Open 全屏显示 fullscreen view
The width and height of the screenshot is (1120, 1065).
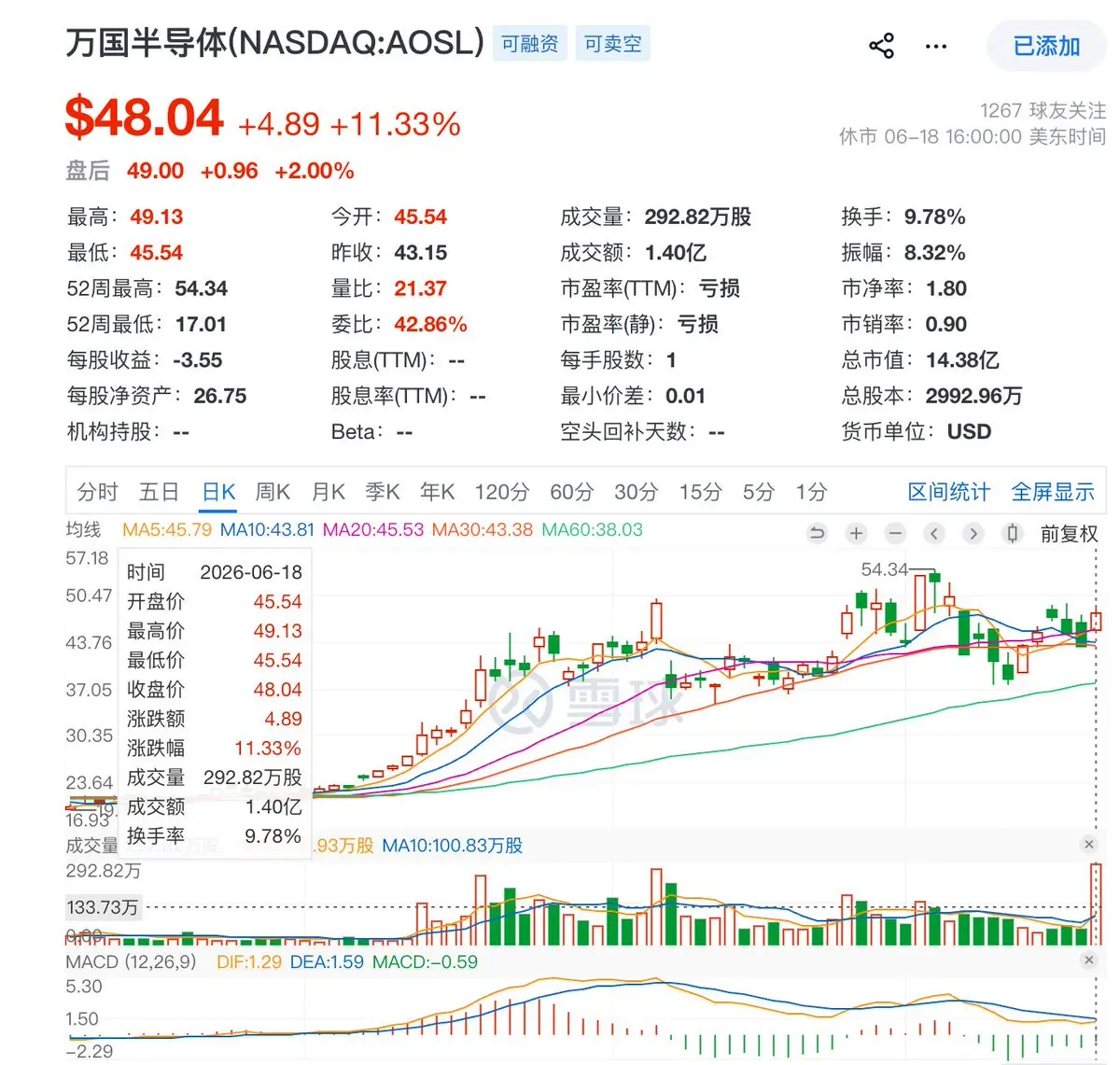(x=1053, y=492)
